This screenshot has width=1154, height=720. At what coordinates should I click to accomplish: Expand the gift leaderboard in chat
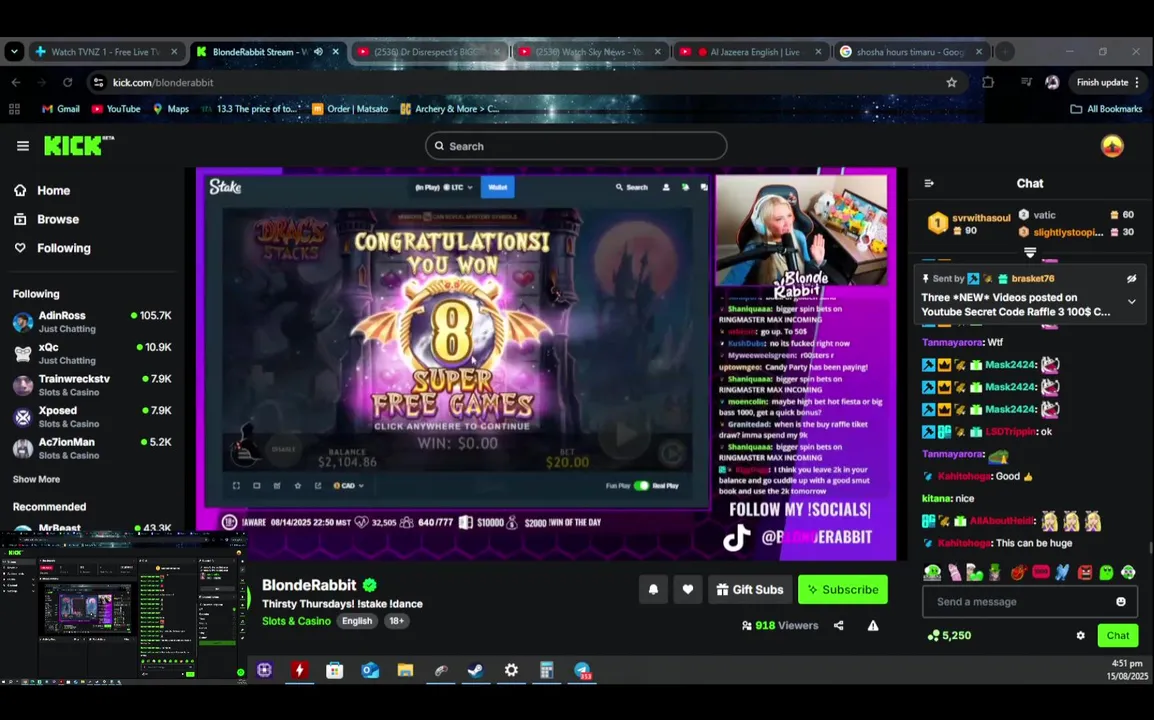(1030, 252)
